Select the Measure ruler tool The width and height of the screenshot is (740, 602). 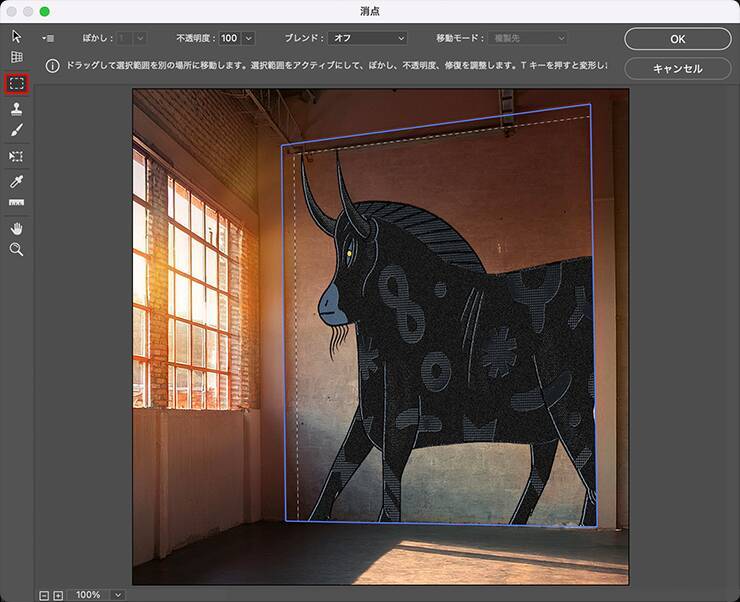(16, 204)
